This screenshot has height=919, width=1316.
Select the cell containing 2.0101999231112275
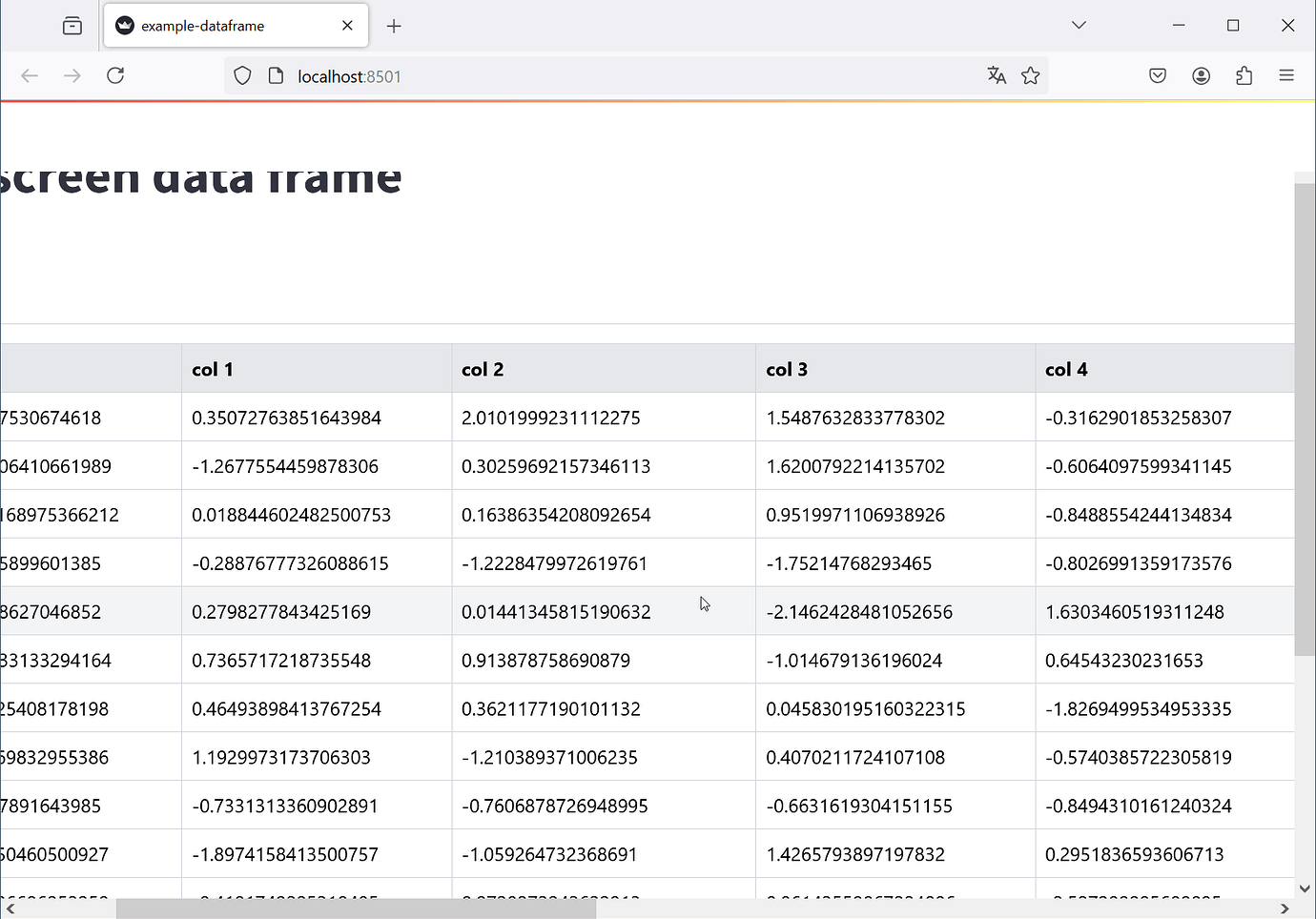[550, 418]
